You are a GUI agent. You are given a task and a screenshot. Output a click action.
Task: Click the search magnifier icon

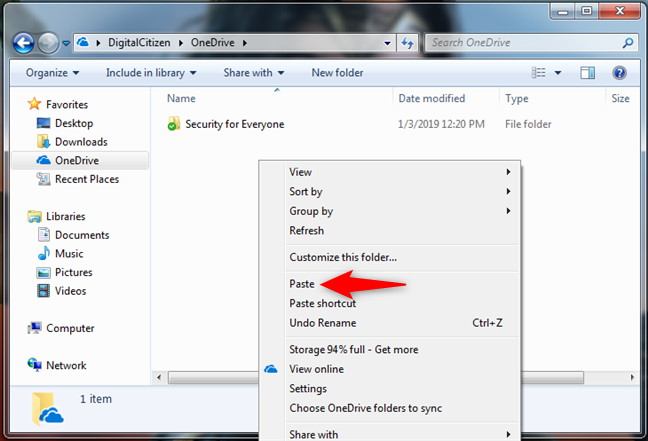(628, 43)
